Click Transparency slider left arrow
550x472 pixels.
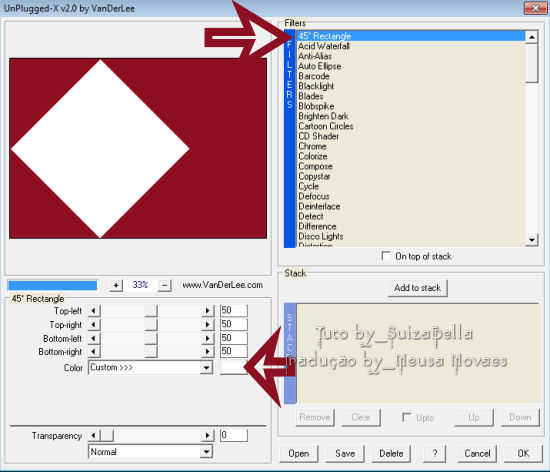click(94, 436)
